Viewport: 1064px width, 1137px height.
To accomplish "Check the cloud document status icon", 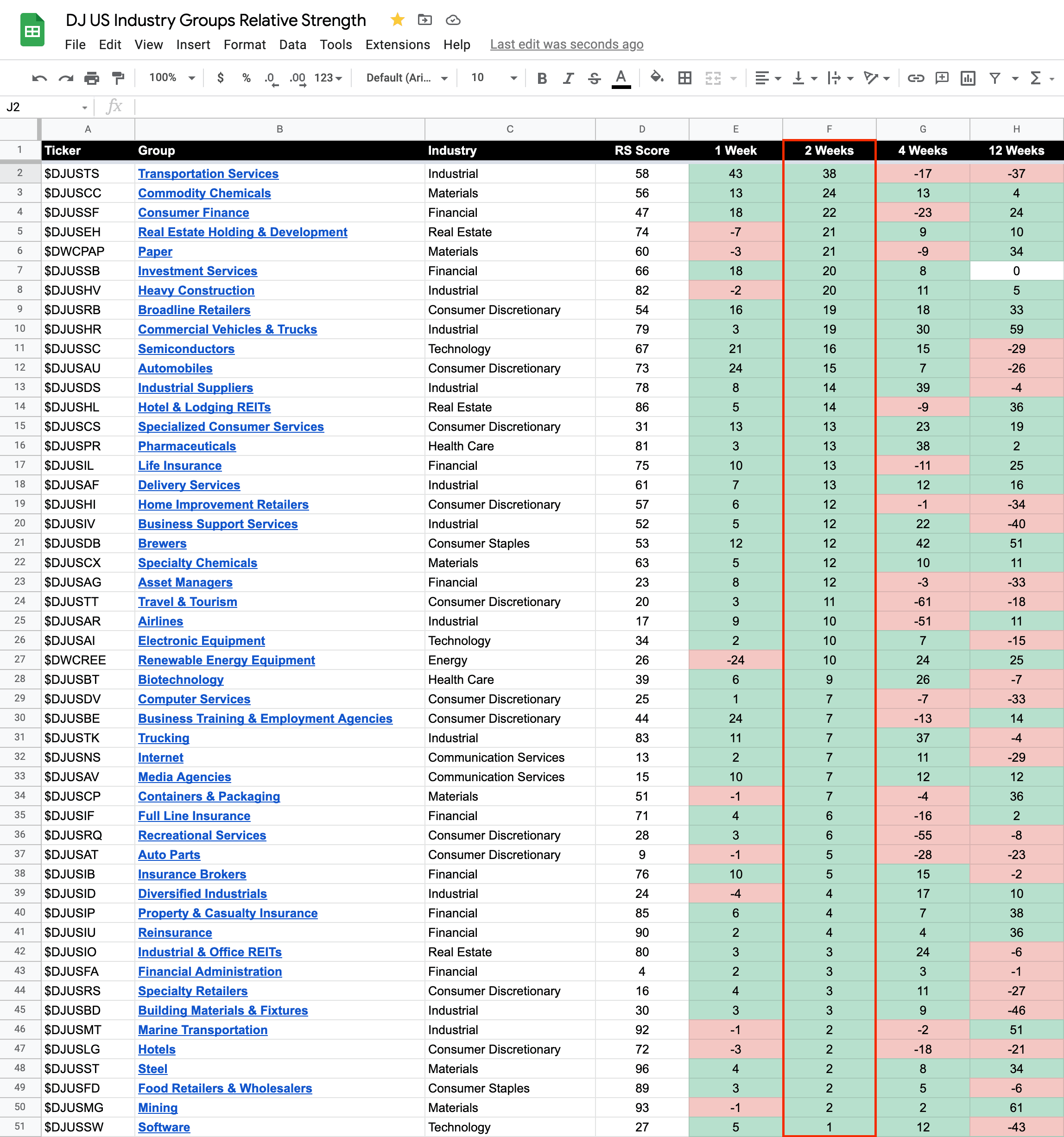I will coord(453,20).
